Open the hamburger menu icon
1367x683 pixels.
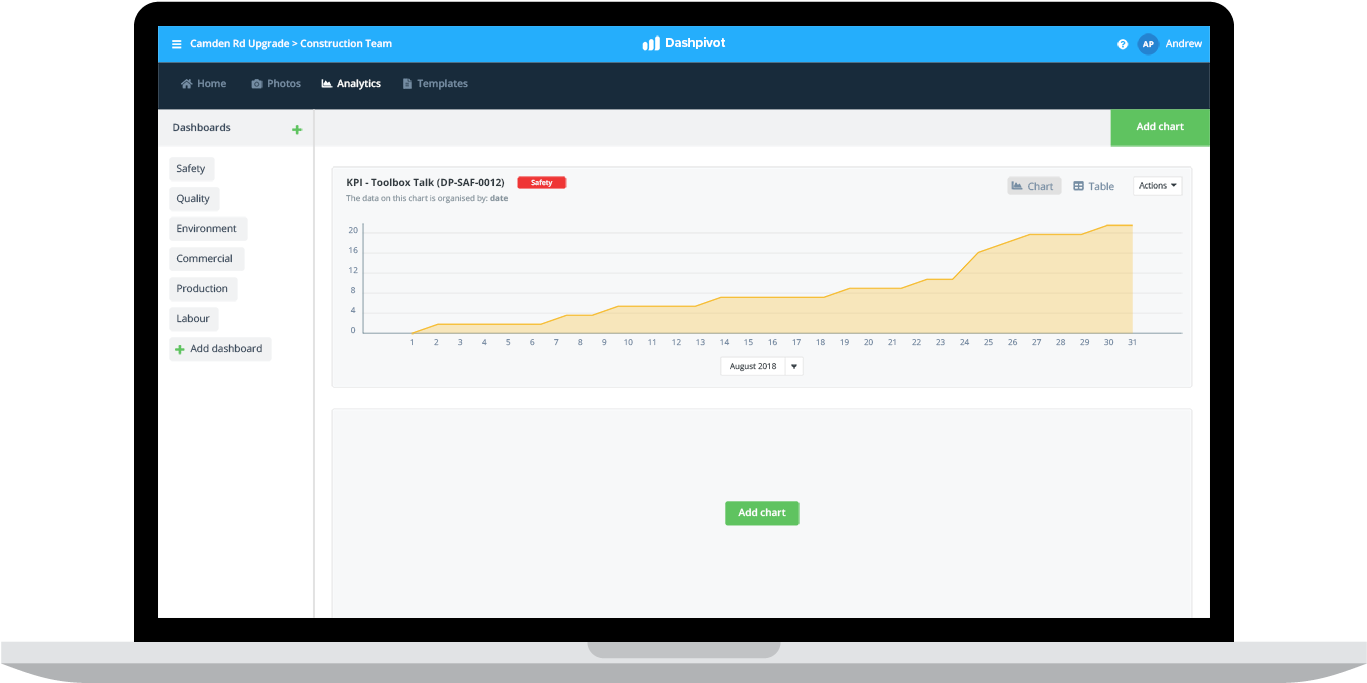click(177, 44)
